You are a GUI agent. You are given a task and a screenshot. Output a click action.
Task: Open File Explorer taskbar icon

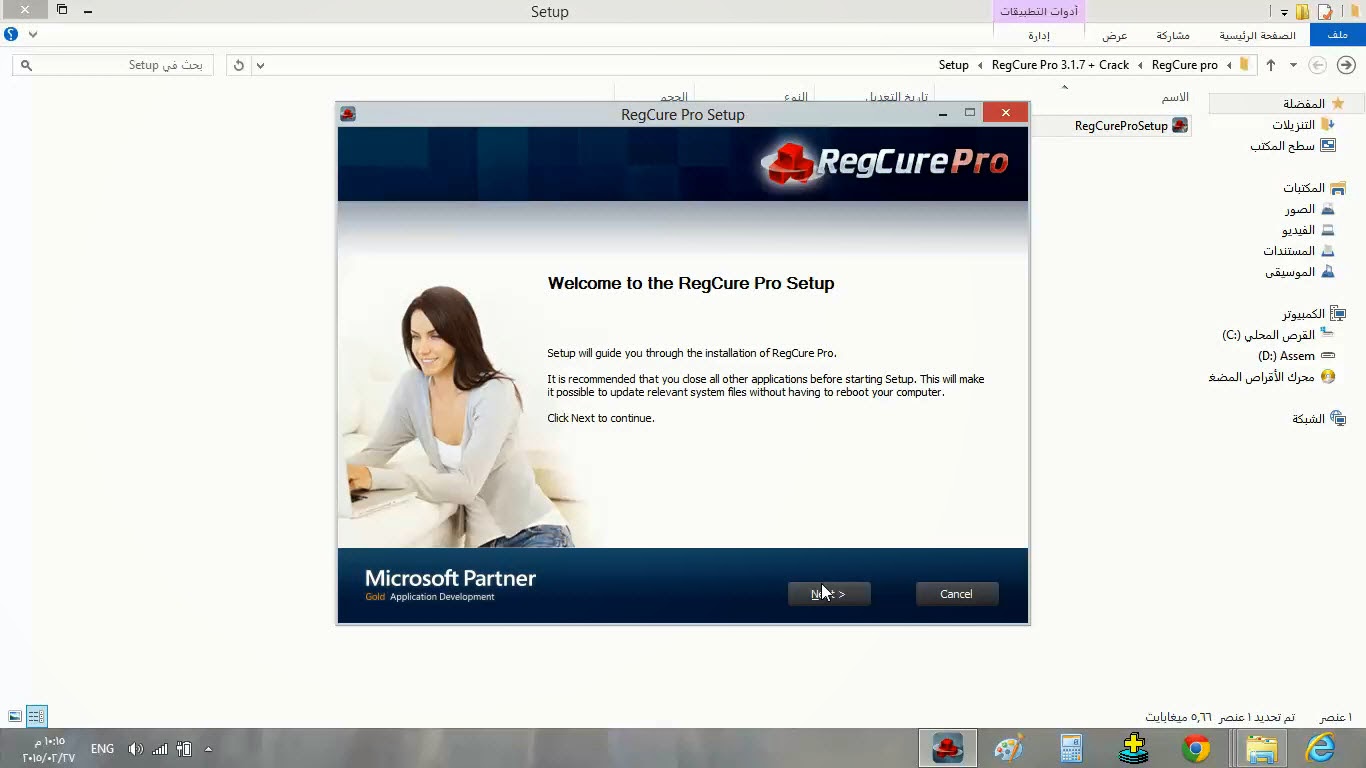(1261, 748)
